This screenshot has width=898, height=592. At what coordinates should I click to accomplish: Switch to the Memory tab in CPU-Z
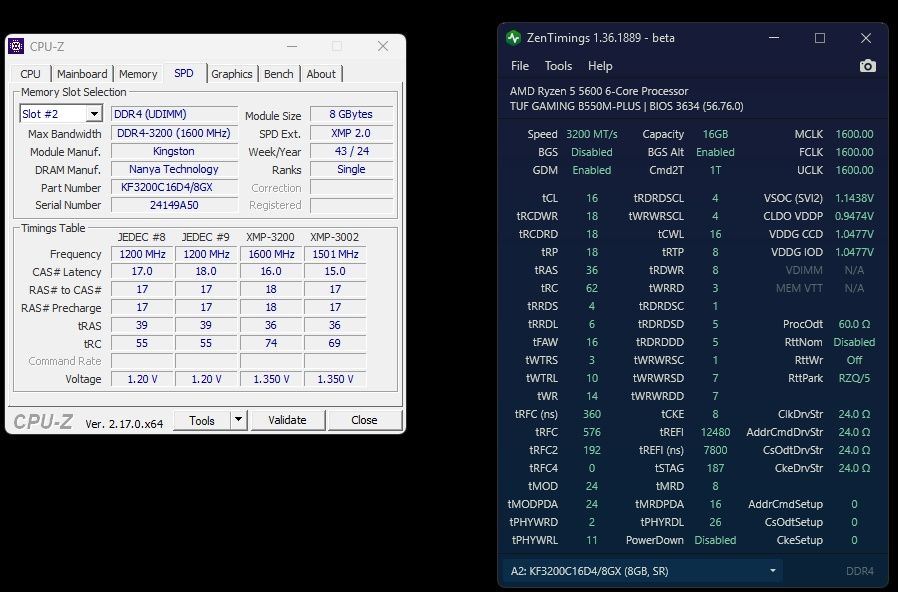[x=138, y=74]
